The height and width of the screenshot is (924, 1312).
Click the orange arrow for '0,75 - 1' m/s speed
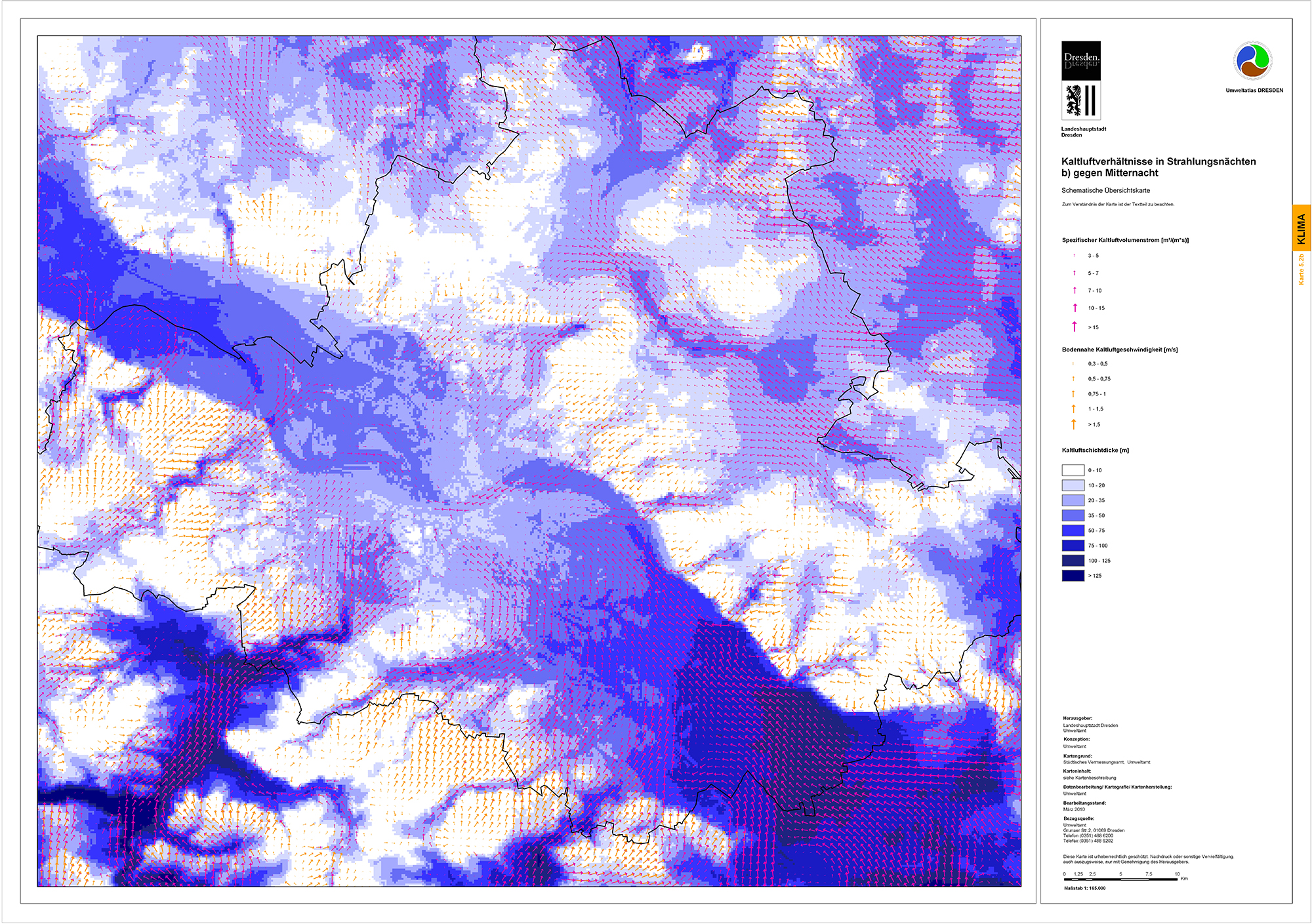(1074, 394)
